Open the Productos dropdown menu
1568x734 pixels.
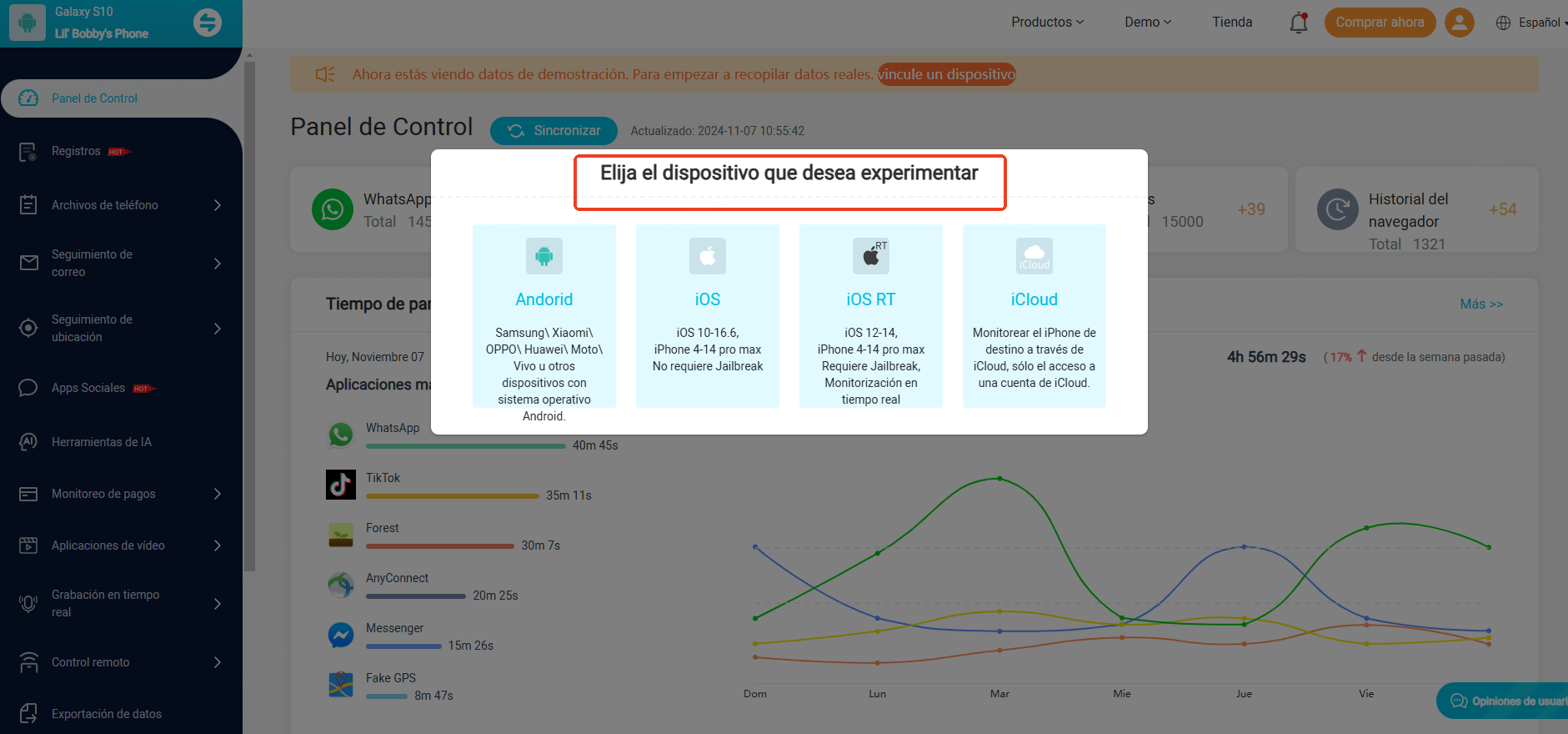1048,23
